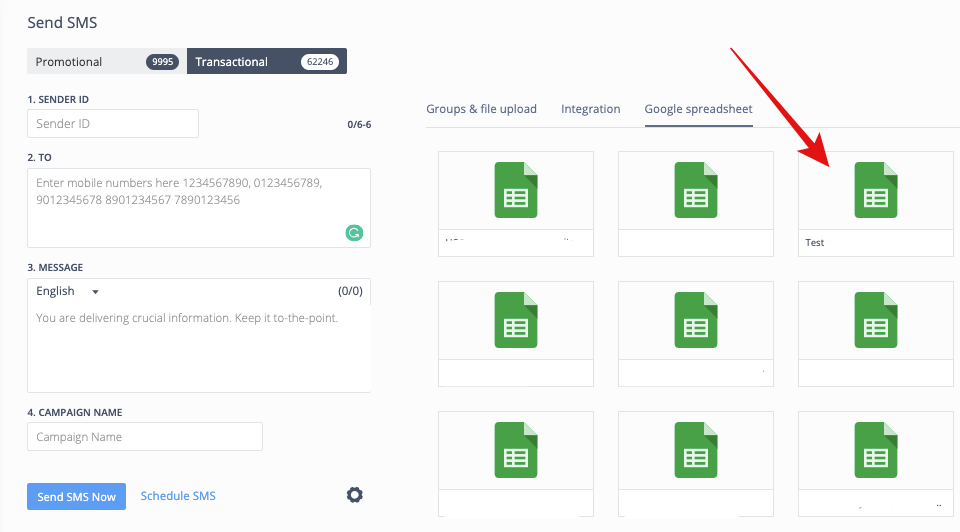Open the Google spreadsheet tab
Screen dimensions: 960x532
pos(698,109)
